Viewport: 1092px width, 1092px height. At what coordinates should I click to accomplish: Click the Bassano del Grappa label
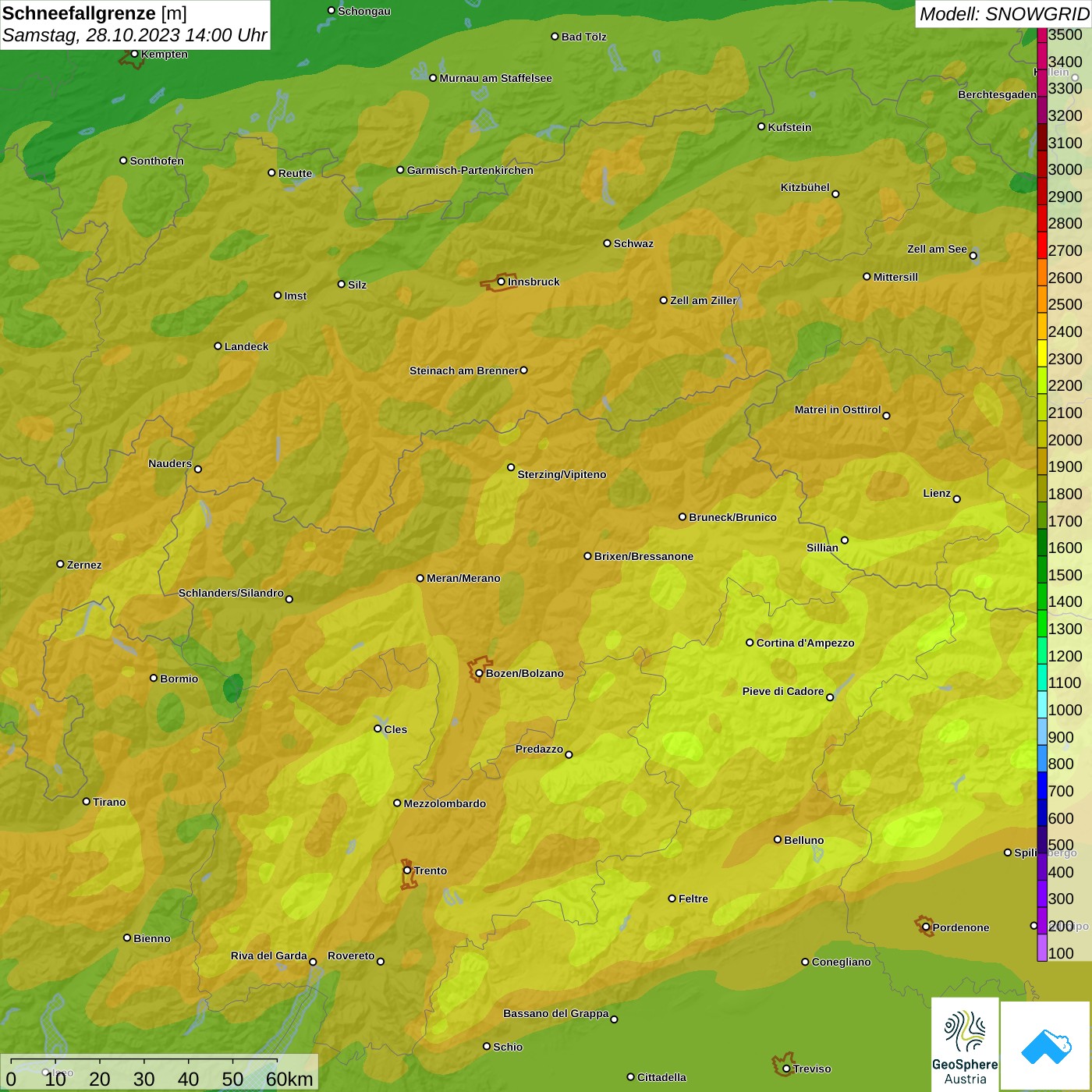pyautogui.click(x=556, y=1013)
